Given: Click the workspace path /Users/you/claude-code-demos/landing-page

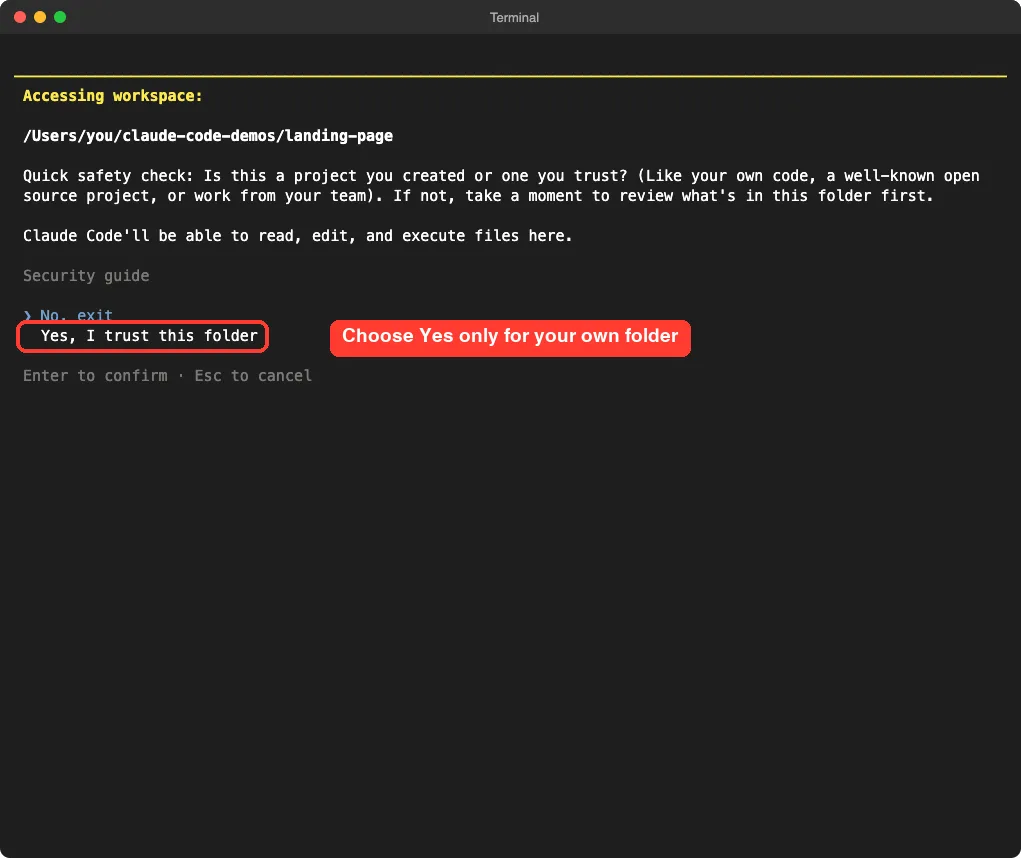Looking at the screenshot, I should pos(208,136).
